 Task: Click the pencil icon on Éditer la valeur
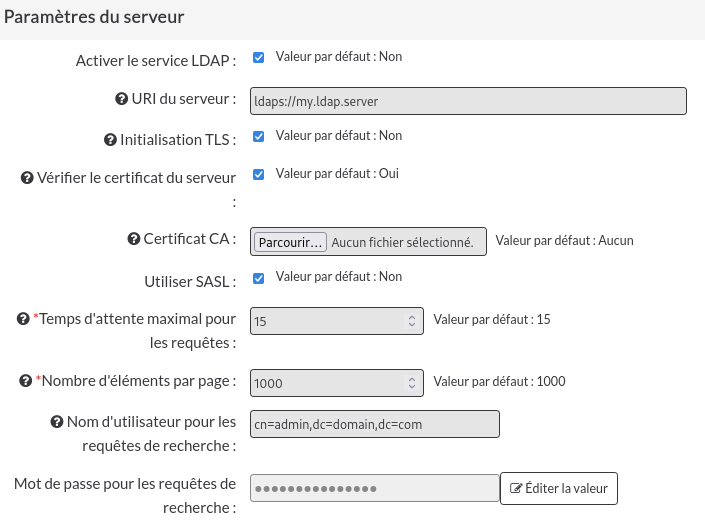pos(516,488)
